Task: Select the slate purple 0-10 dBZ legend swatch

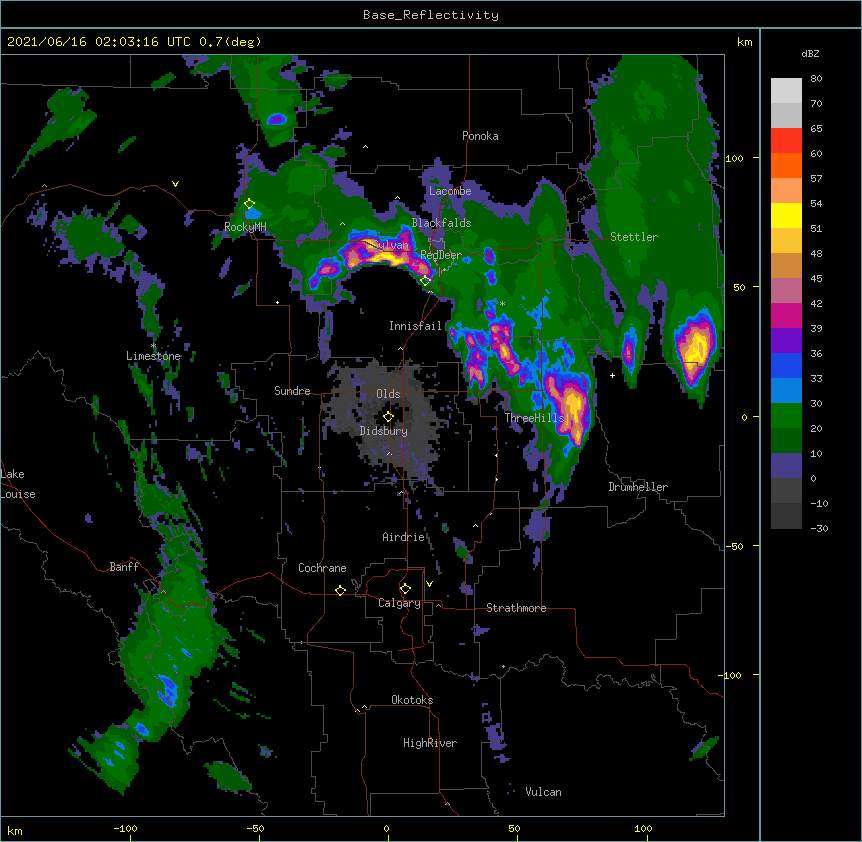Action: pyautogui.click(x=786, y=466)
